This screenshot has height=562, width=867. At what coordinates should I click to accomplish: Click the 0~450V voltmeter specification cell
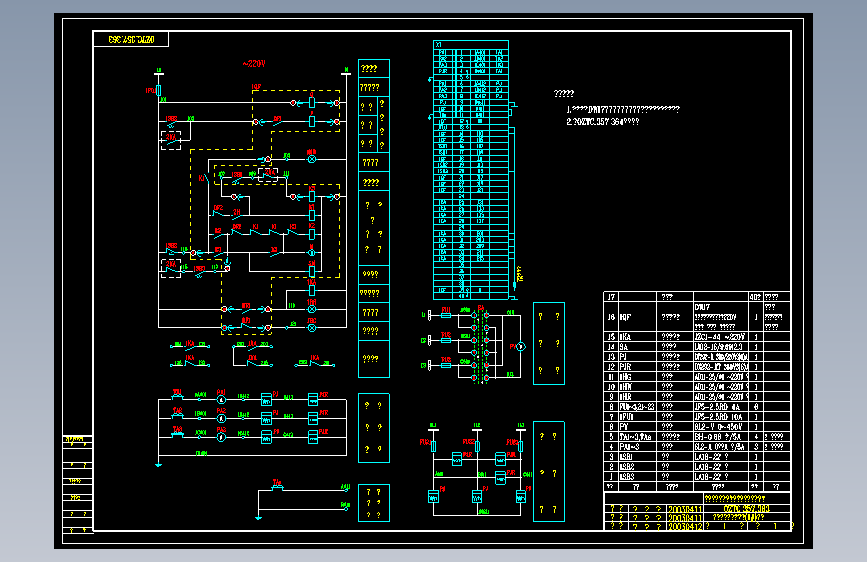pos(720,426)
